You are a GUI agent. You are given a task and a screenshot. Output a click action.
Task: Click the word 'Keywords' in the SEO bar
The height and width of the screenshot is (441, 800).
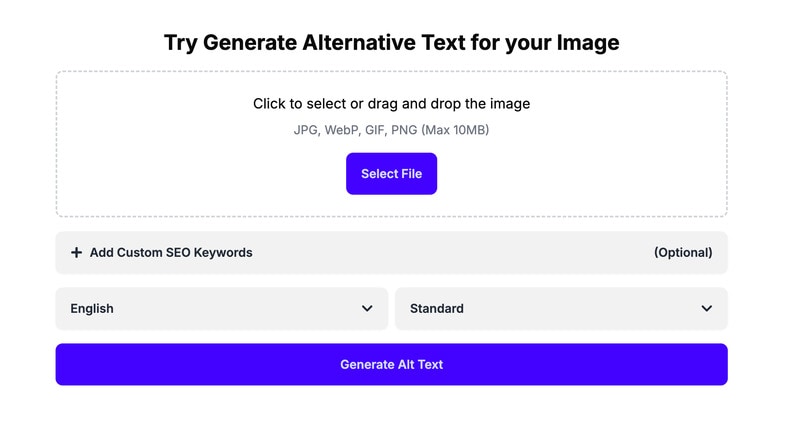tap(222, 253)
